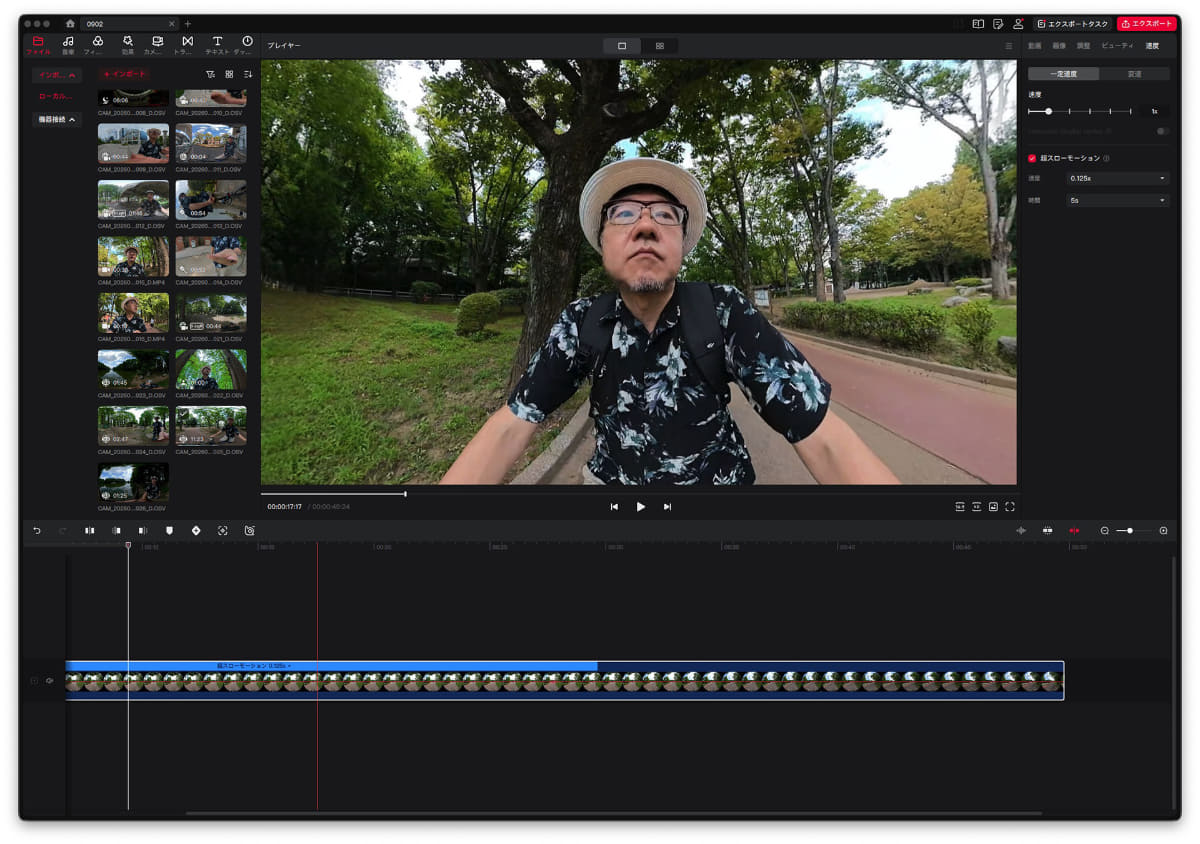Click file name CAM_2026...014_D.OSV
This screenshot has height=844, width=1200.
pyautogui.click(x=211, y=283)
